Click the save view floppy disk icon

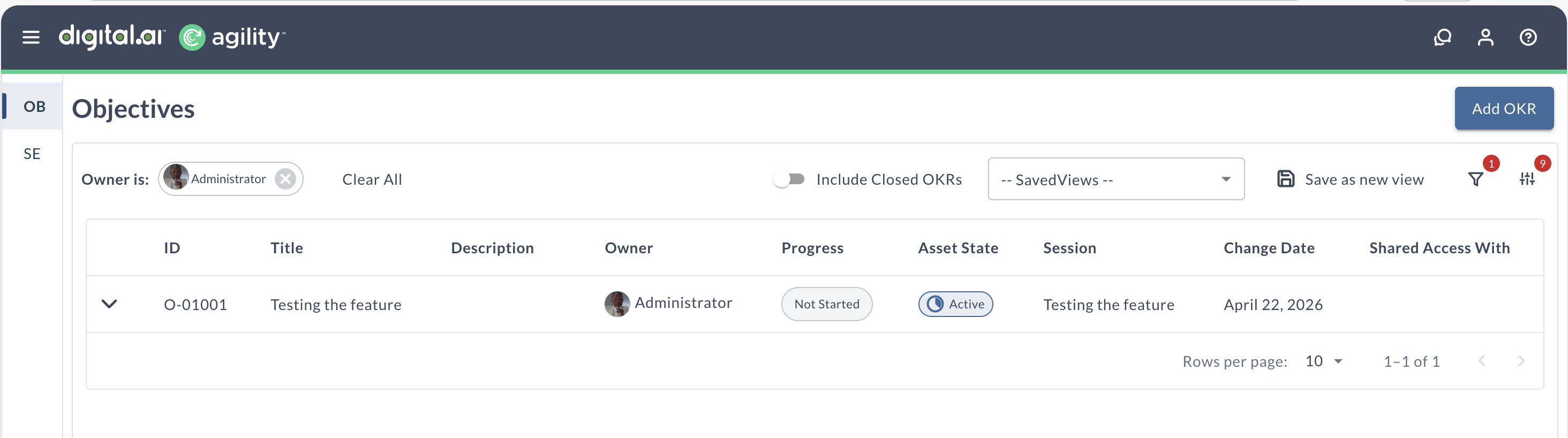[x=1286, y=179]
